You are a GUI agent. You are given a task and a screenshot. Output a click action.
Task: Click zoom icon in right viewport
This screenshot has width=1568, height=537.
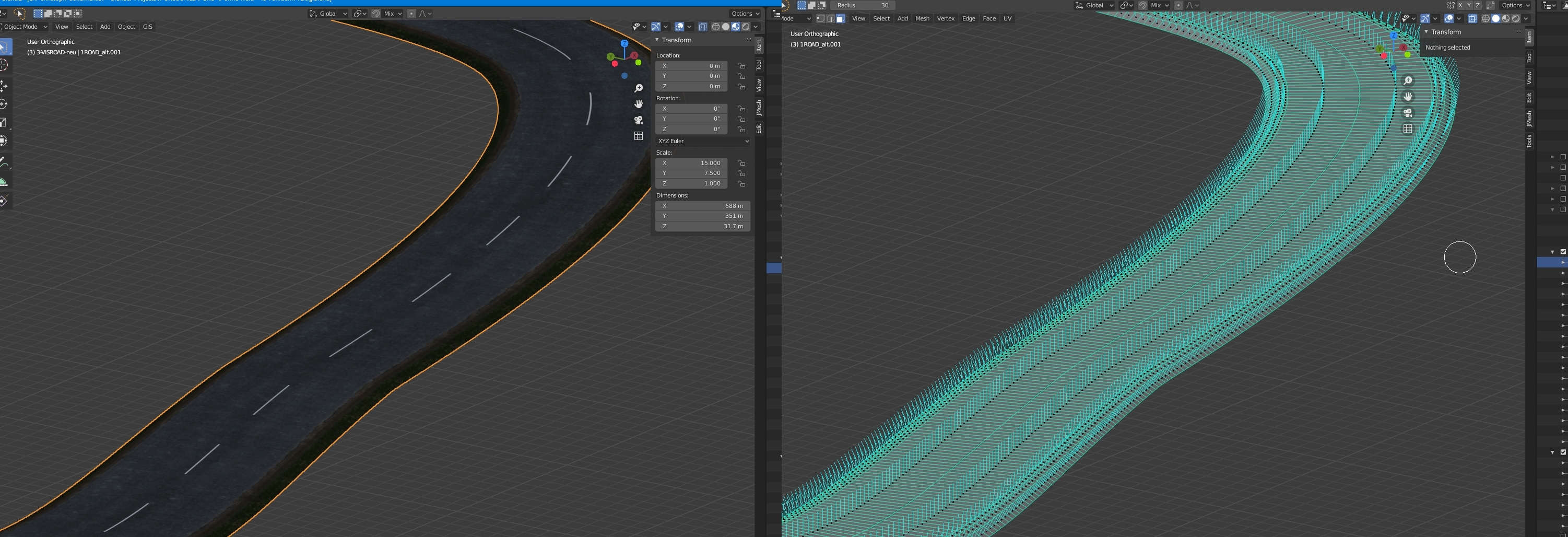pyautogui.click(x=1408, y=81)
